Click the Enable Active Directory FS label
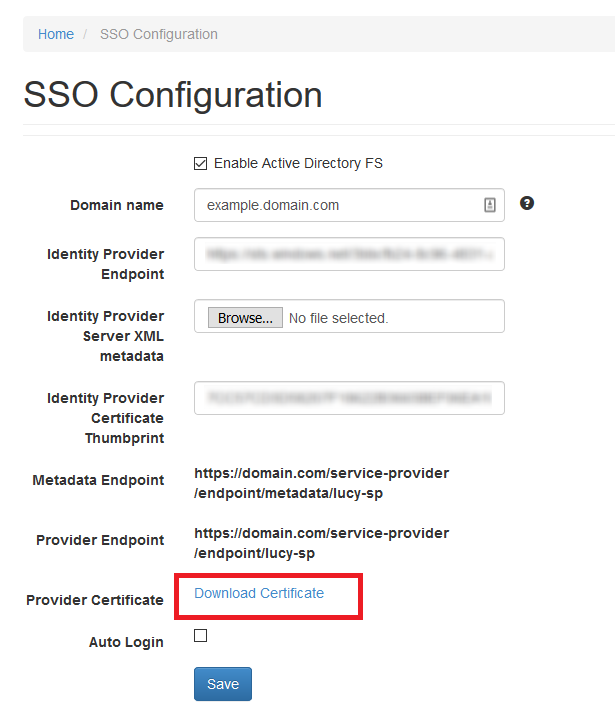This screenshot has height=709, width=615. point(298,163)
